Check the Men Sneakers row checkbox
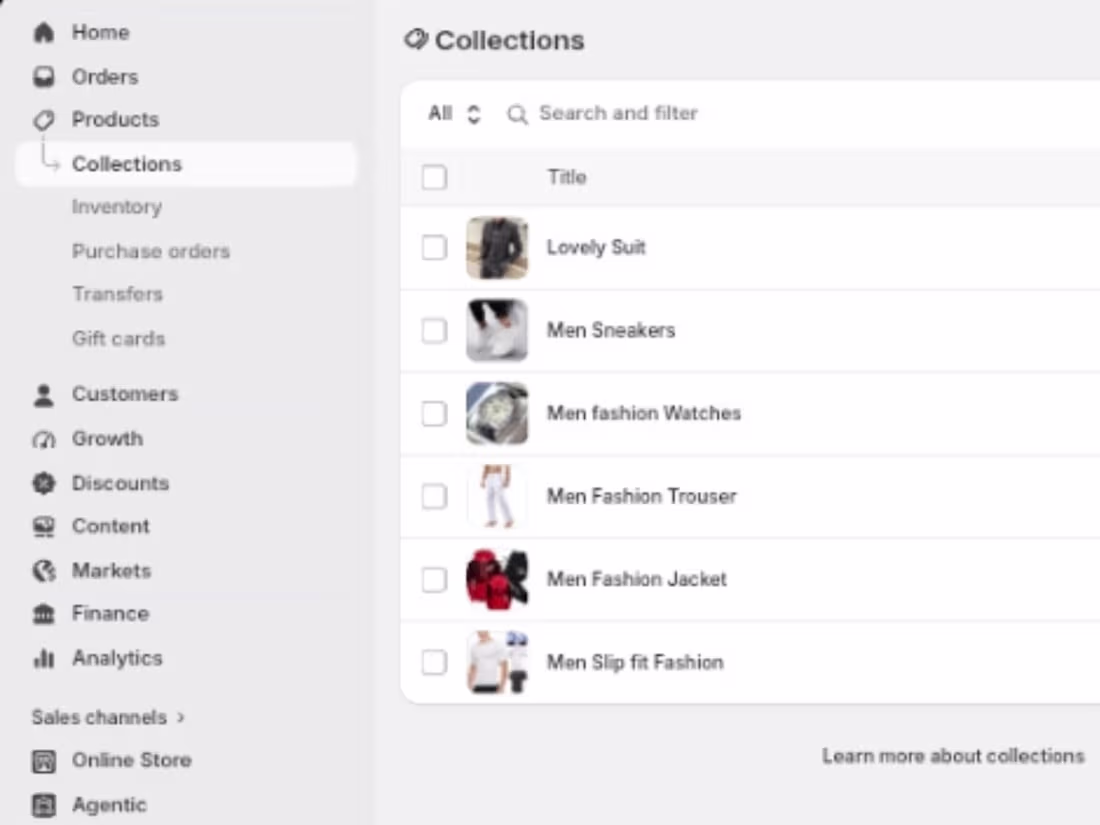 click(x=434, y=330)
